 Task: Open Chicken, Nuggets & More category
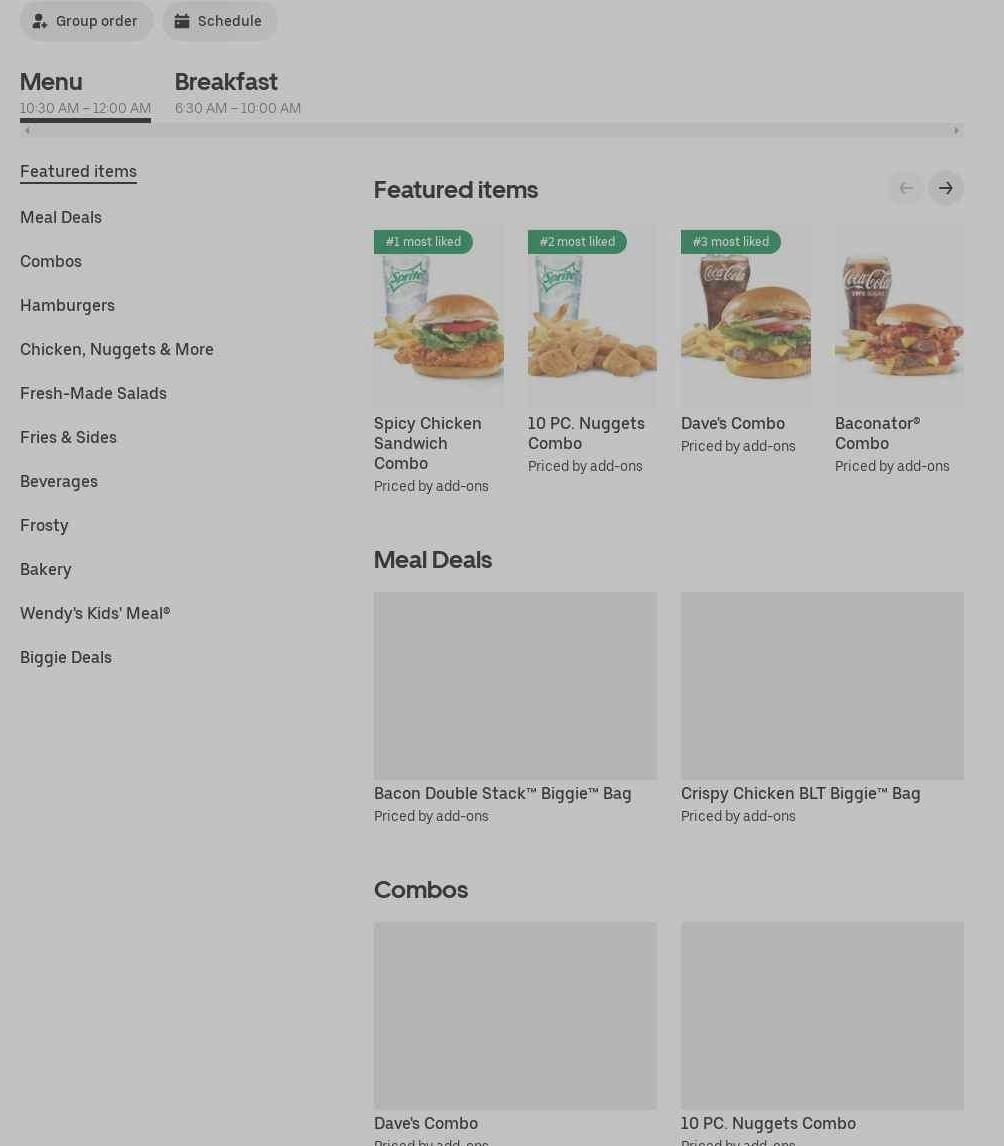click(x=117, y=349)
